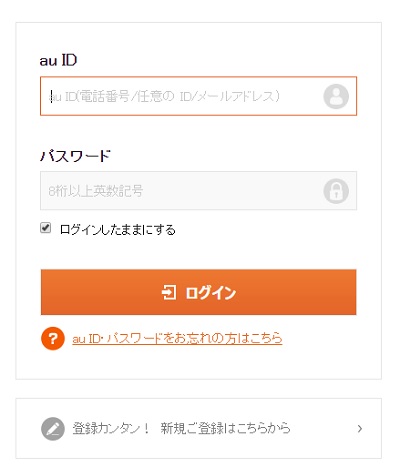
Task: Open the au ID・パスワードをお忘れの方はこちら link
Action: coord(177,339)
